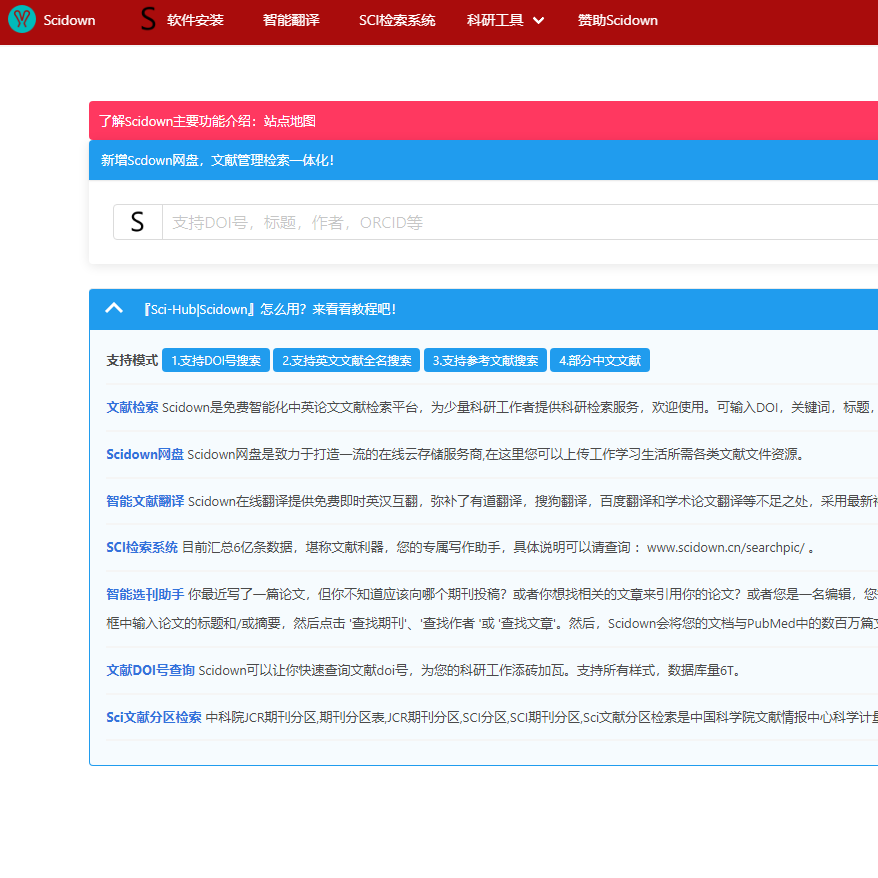
Task: Open the SCI检索系统 menu item
Action: [x=397, y=20]
